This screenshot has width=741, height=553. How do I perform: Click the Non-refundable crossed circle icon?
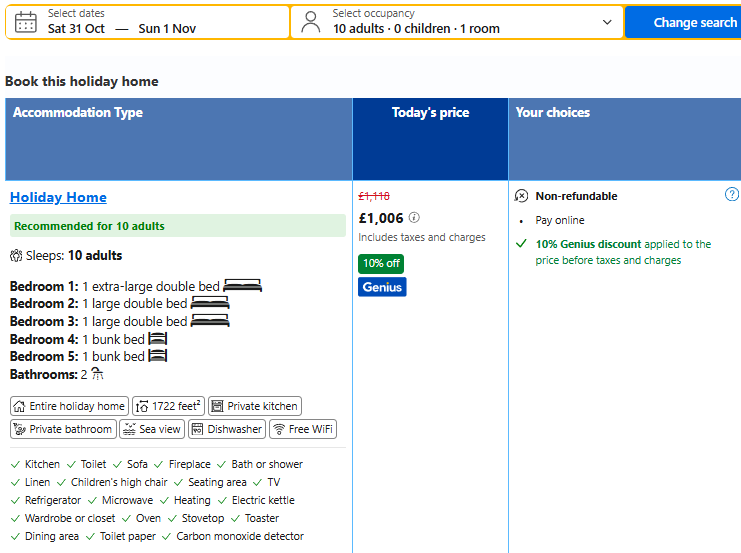(521, 196)
